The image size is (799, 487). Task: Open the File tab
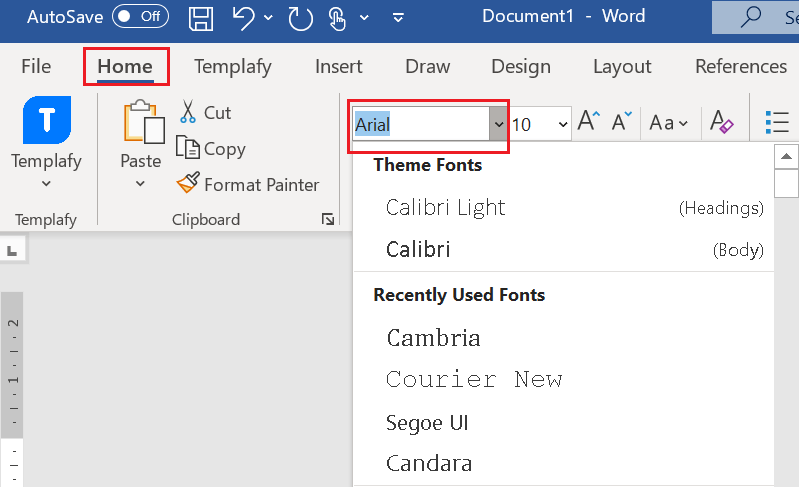36,66
